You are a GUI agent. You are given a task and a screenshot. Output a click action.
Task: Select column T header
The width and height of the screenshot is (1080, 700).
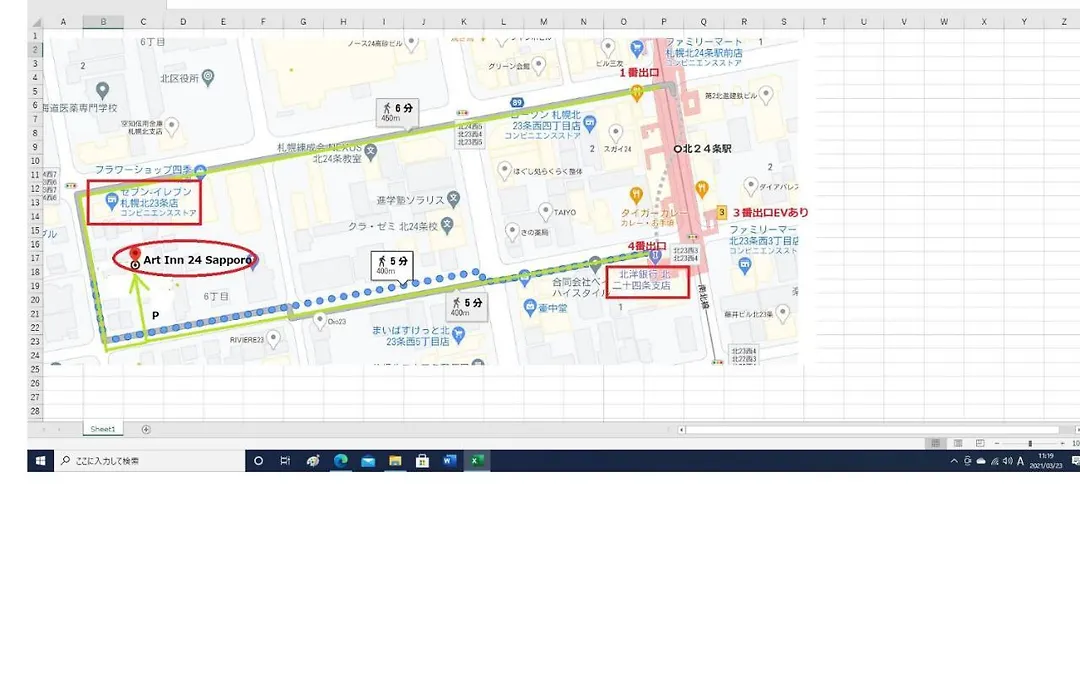[x=824, y=22]
